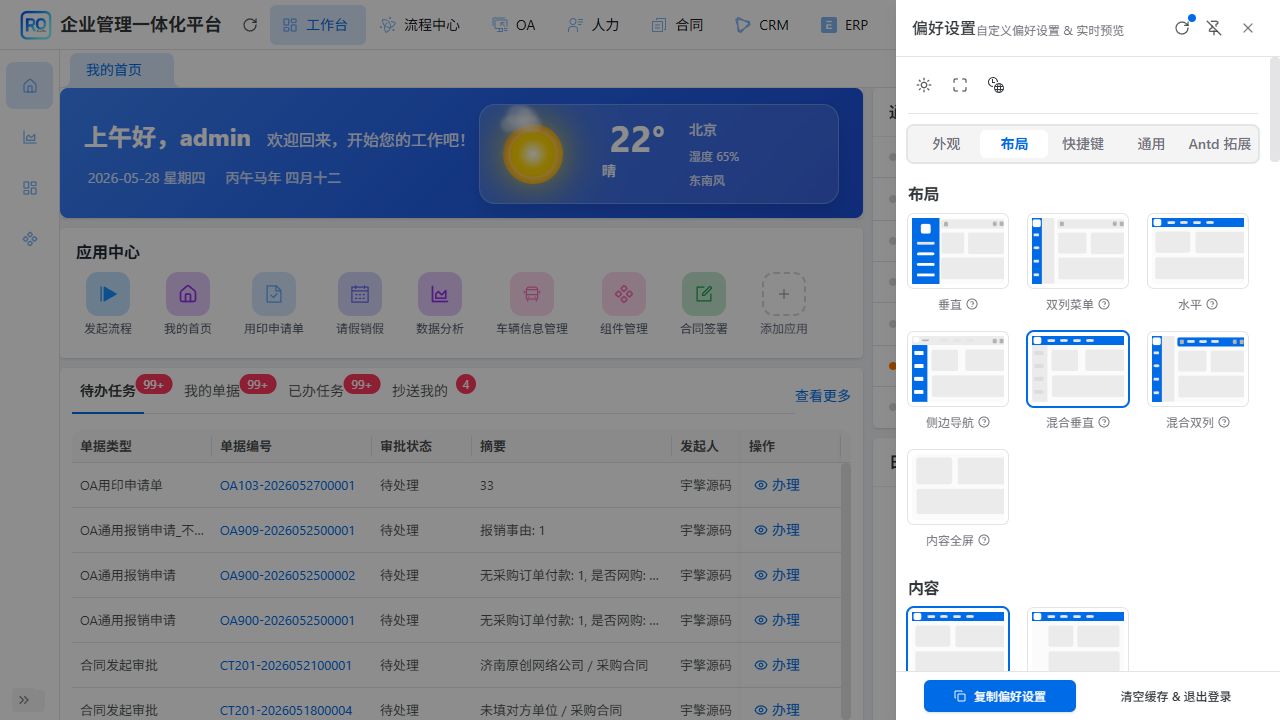Open the home icon in left sidebar
Image resolution: width=1280 pixels, height=720 pixels.
pyautogui.click(x=30, y=85)
